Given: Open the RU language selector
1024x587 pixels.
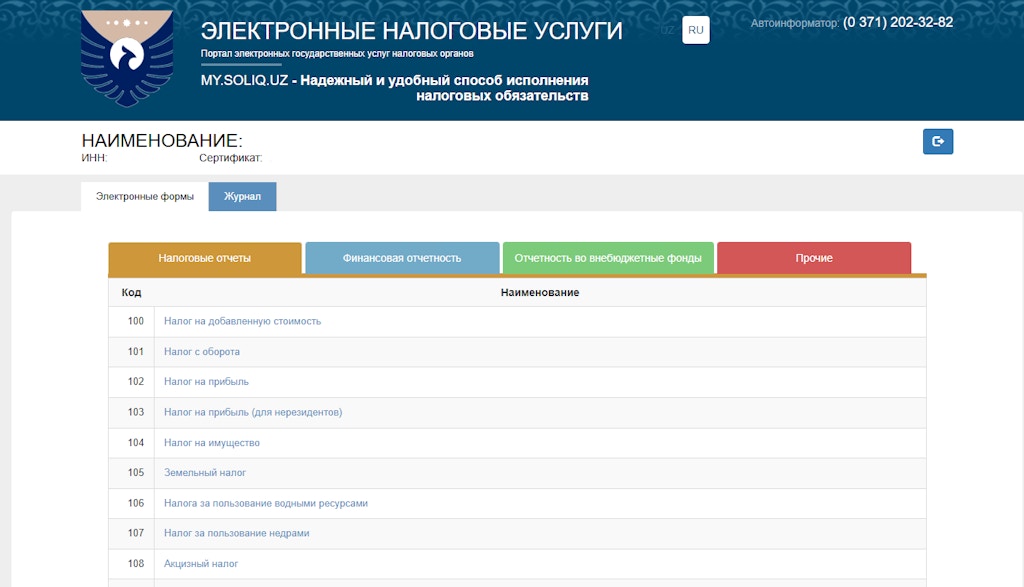Looking at the screenshot, I should (x=695, y=30).
